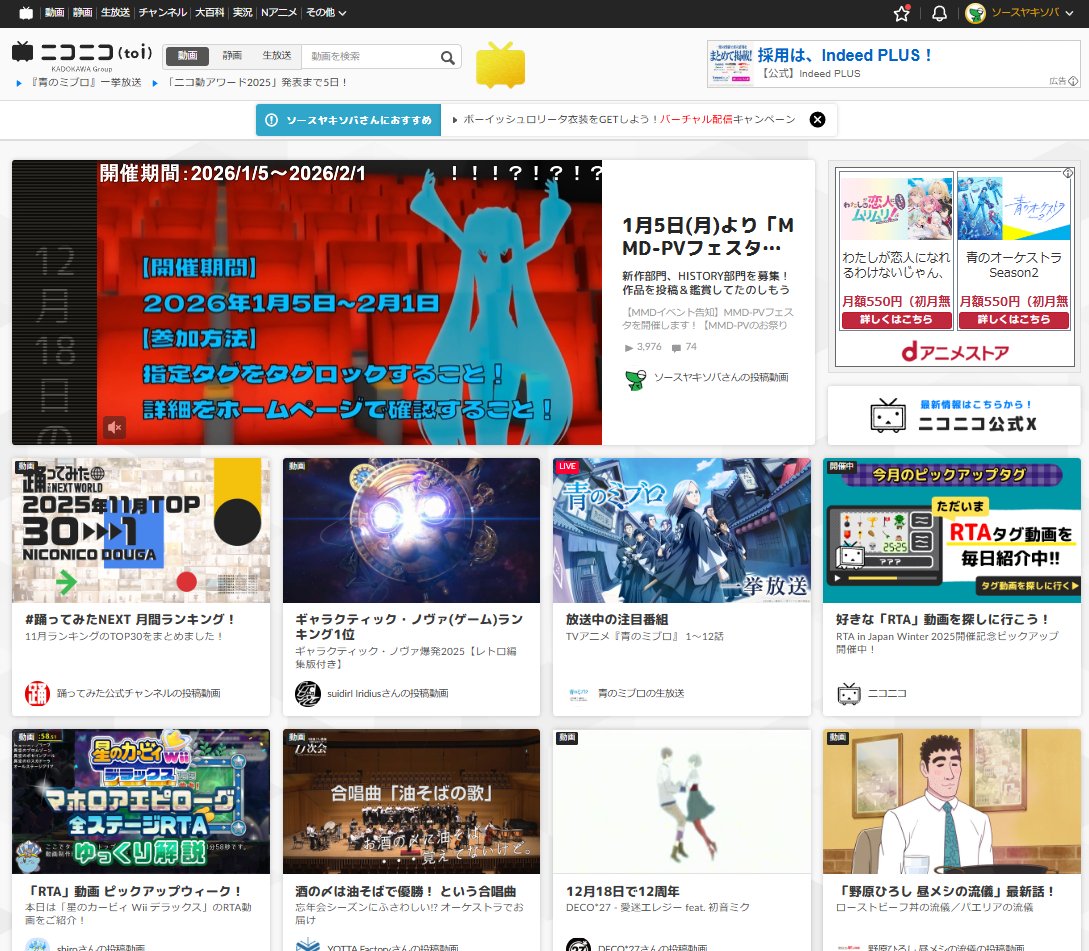Open the 青のミブロ LIVE thumbnail
This screenshot has height=951, width=1089.
pos(681,530)
